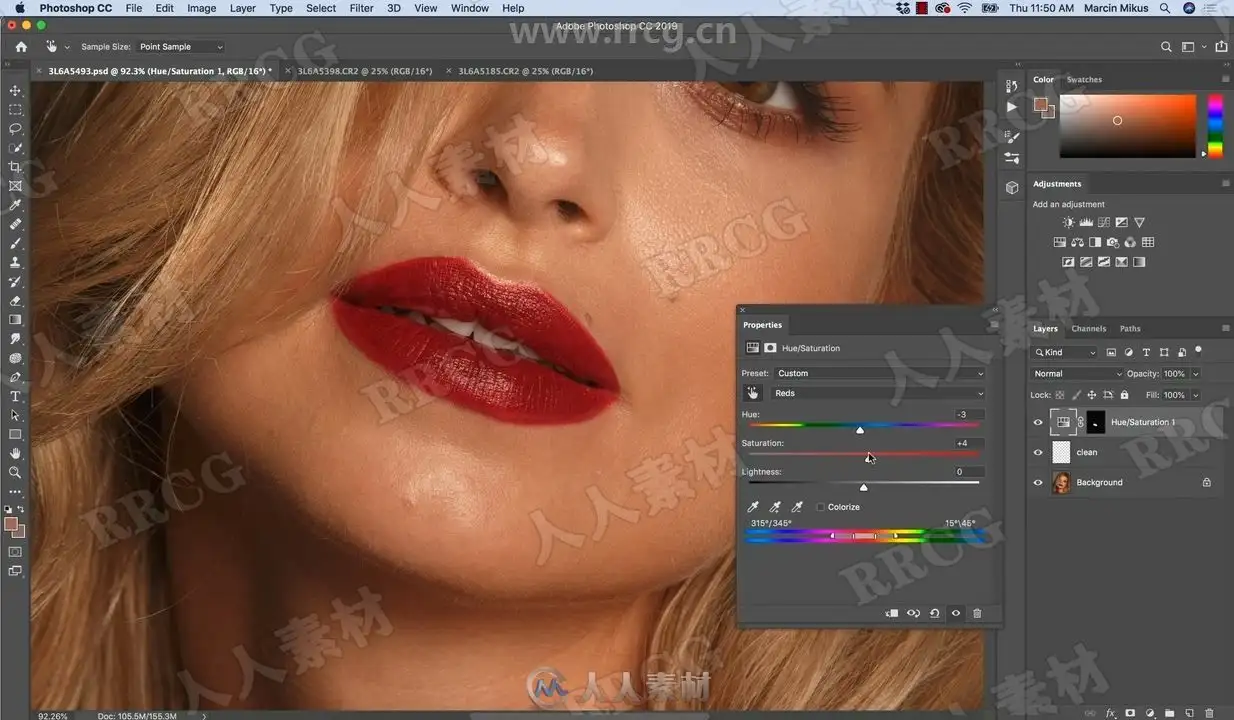Select the Healing Brush tool
The image size is (1234, 720).
pyautogui.click(x=15, y=224)
